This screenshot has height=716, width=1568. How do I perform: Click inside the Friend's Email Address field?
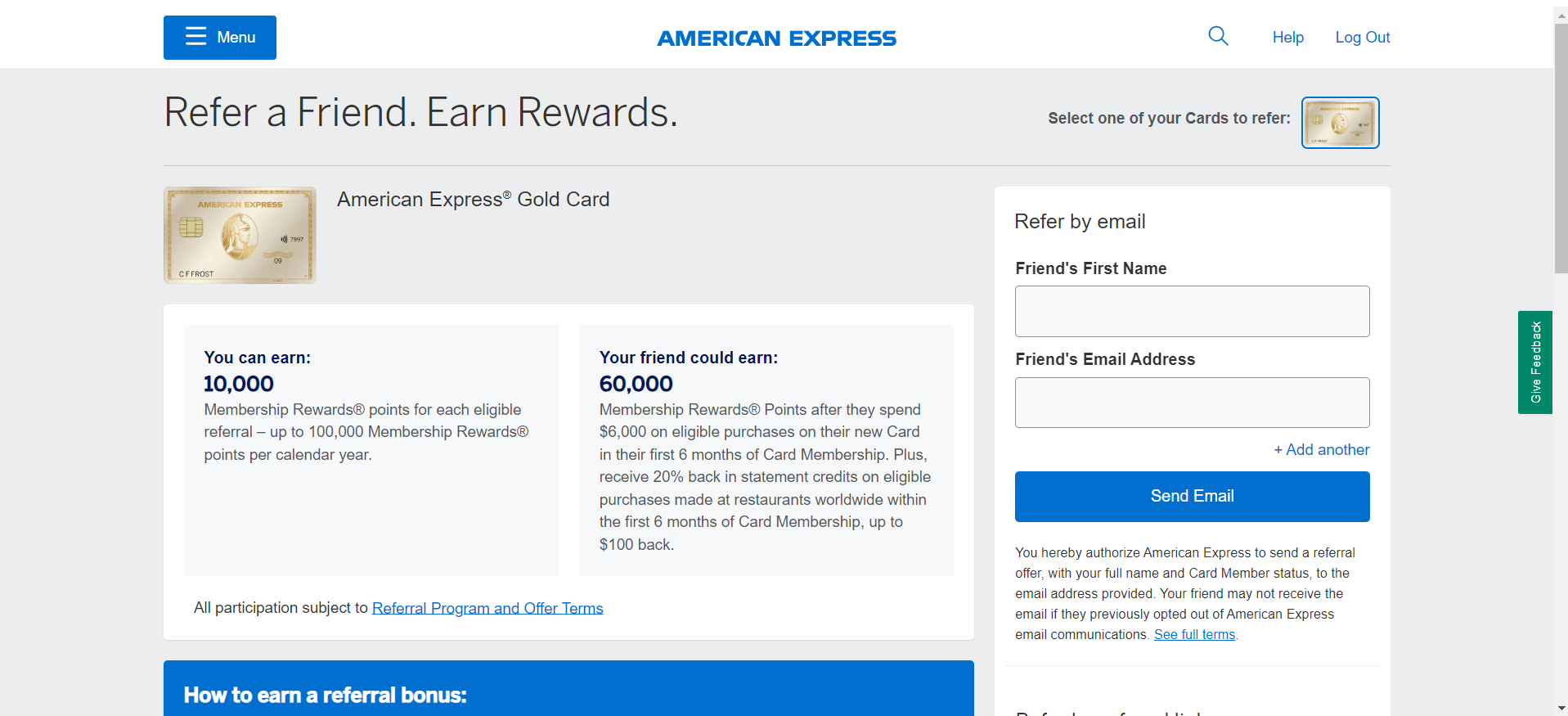[1191, 402]
